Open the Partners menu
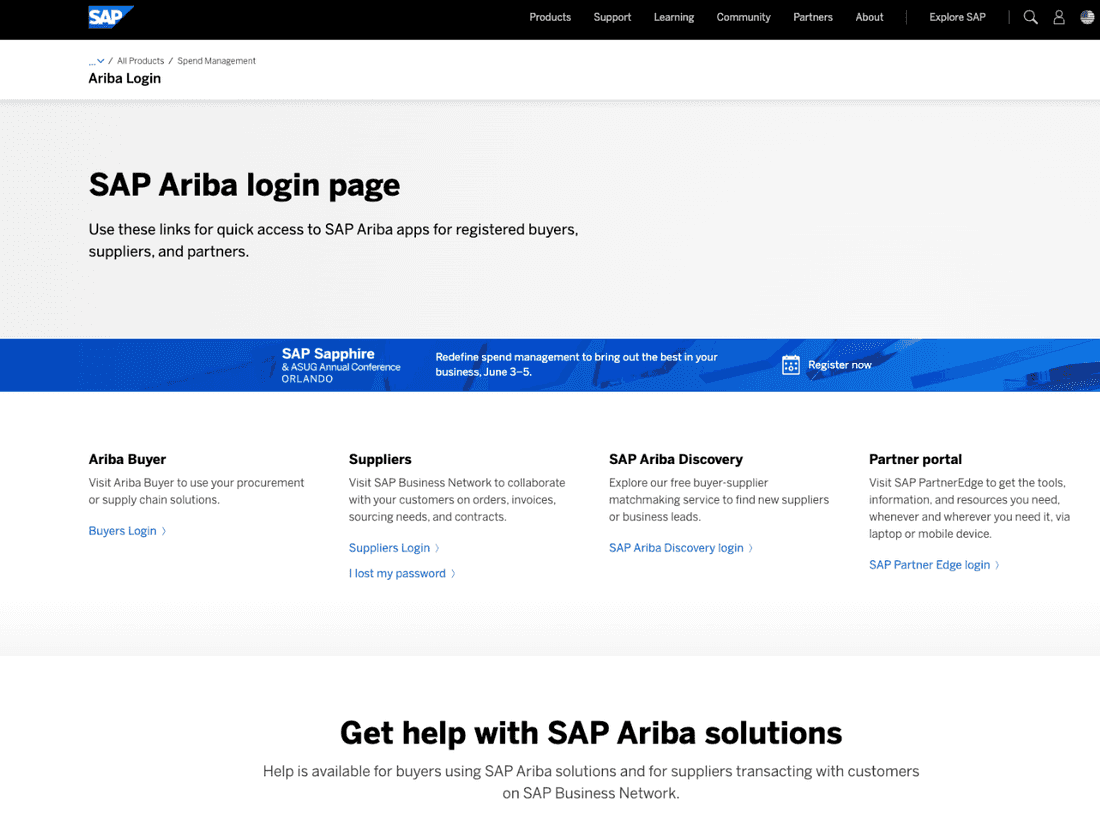 (813, 17)
